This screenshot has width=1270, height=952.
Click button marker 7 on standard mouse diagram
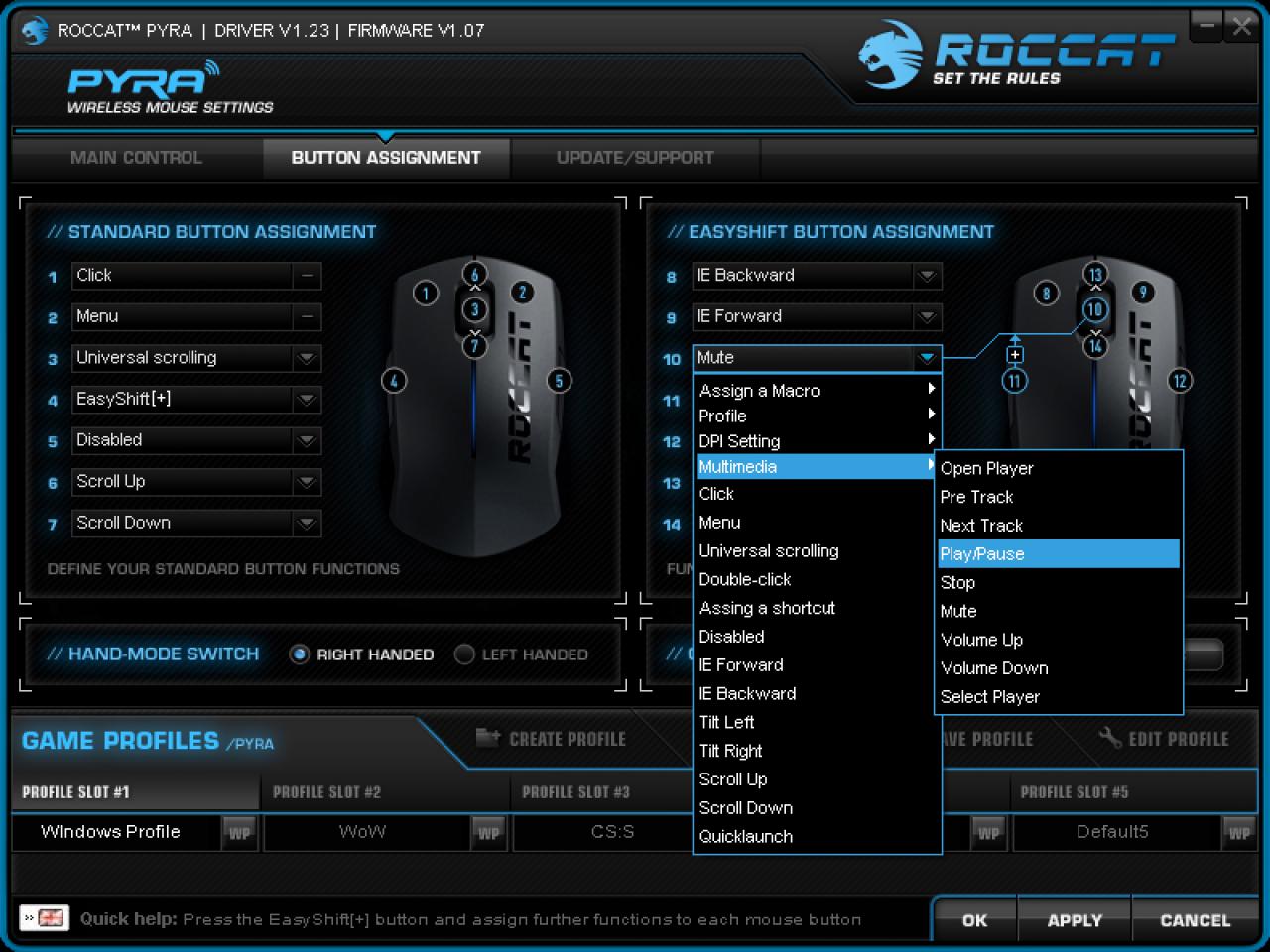[474, 346]
